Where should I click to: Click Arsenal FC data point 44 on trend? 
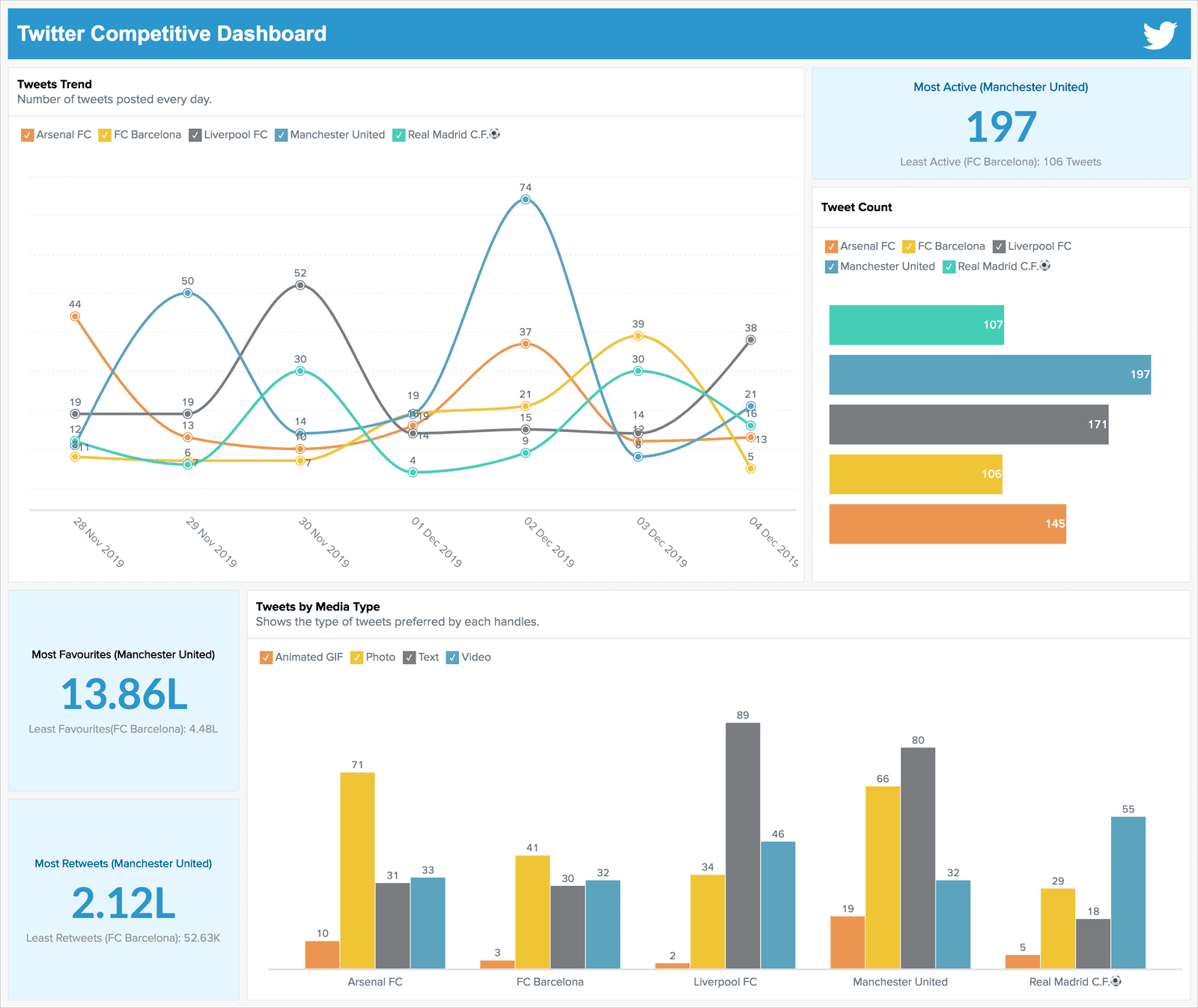coord(75,317)
